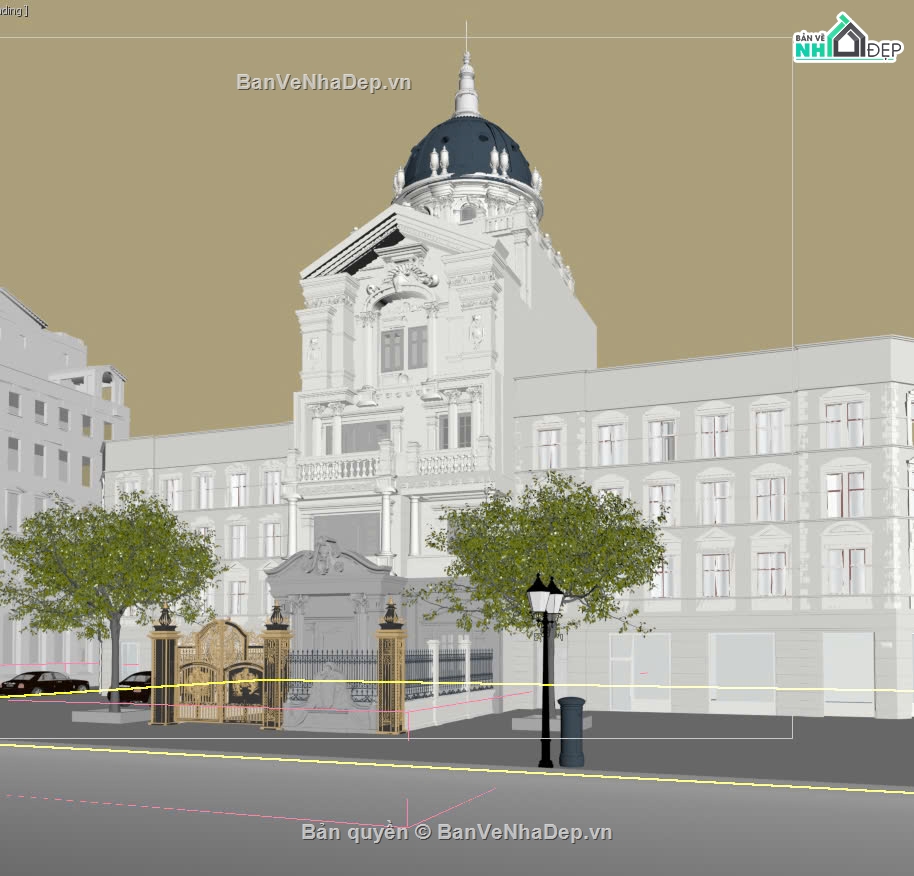Select the black twin-head street lamp
Image resolution: width=914 pixels, height=876 pixels.
pos(546,660)
